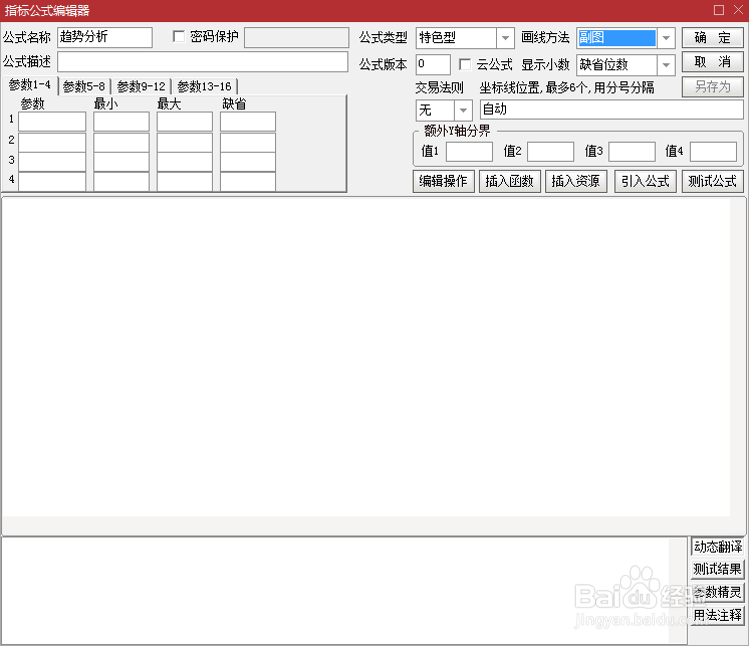Toggle the 密码保护 checkbox
The width and height of the screenshot is (749, 646).
(x=179, y=36)
